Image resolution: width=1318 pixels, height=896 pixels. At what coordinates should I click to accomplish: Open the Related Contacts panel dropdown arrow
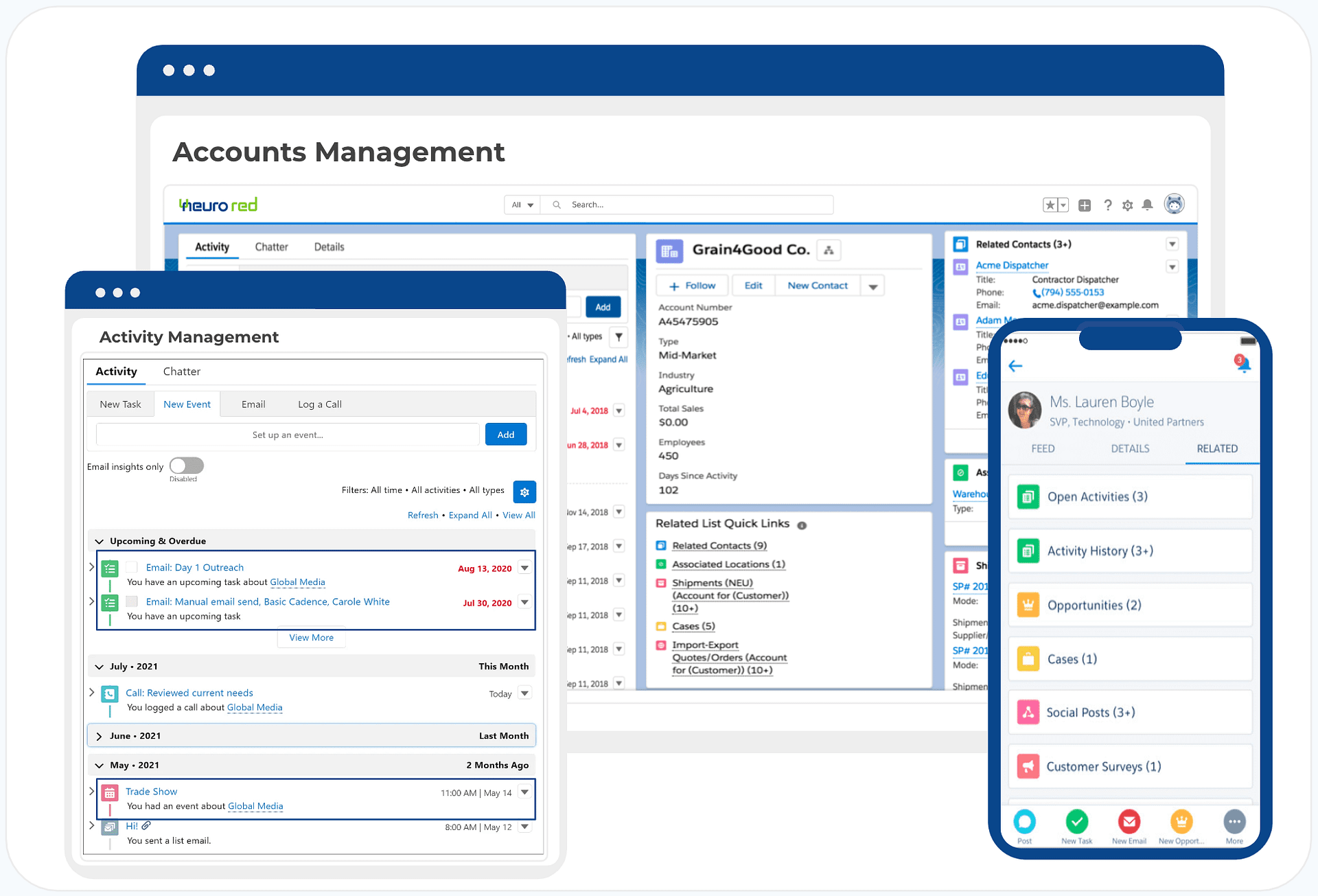[1172, 244]
